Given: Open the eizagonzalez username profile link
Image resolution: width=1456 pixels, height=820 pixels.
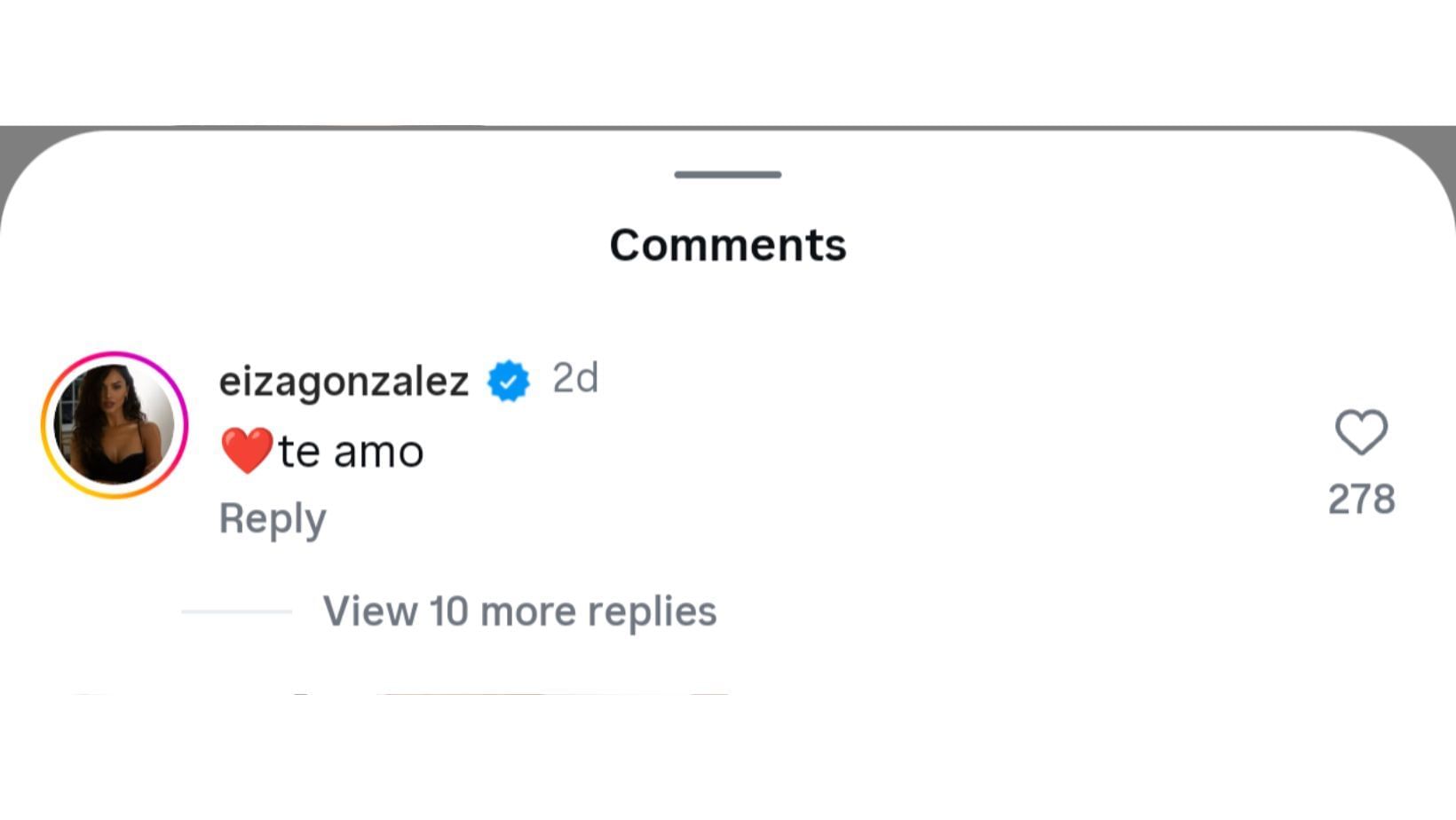Looking at the screenshot, I should pos(344,382).
